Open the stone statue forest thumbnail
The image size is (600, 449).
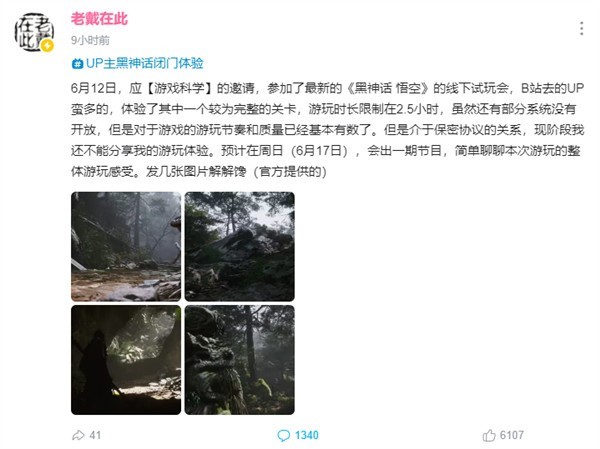coord(240,360)
